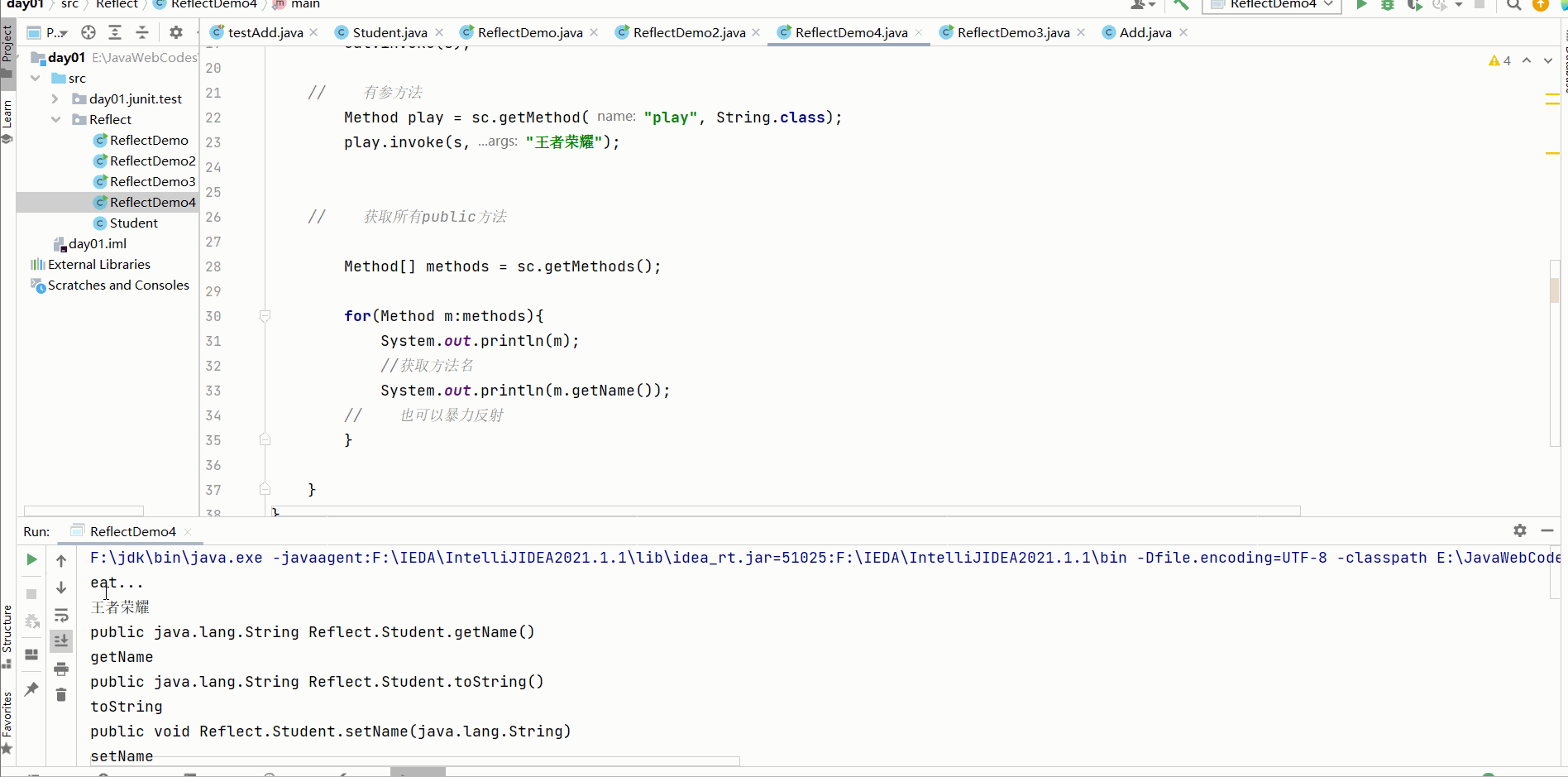Image resolution: width=1568 pixels, height=777 pixels.
Task: Collapse the Reflect package
Action: tap(55, 119)
